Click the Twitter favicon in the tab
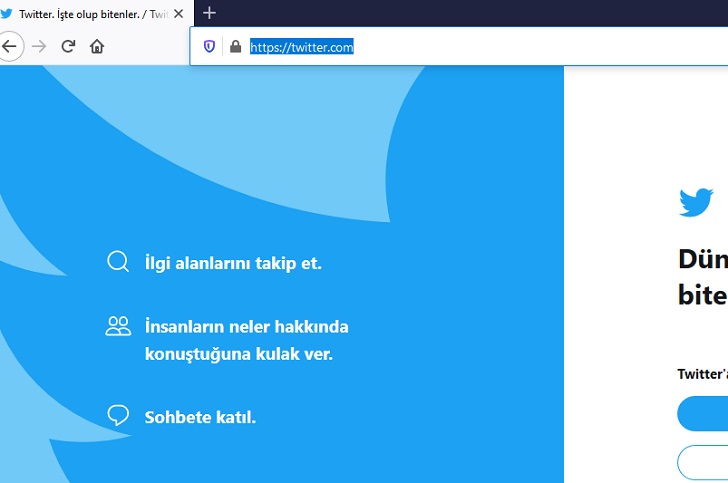 pos(6,14)
